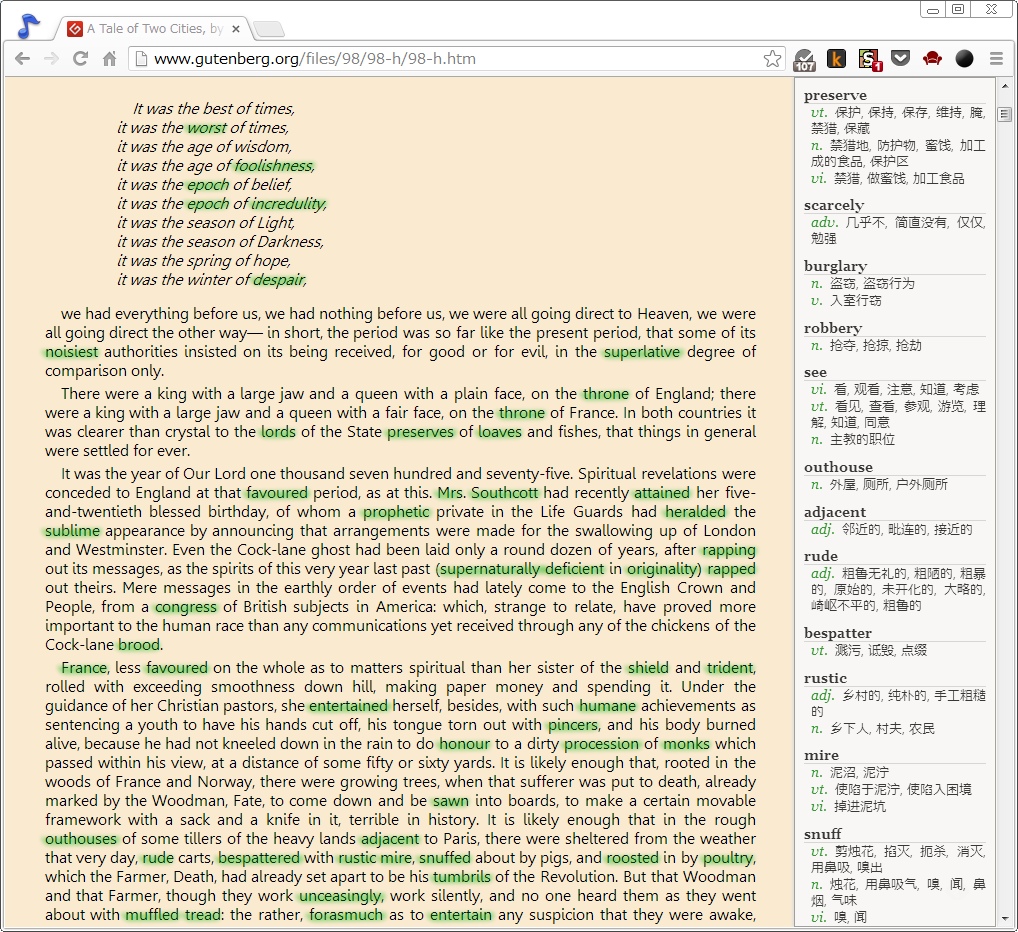The width and height of the screenshot is (1018, 932).
Task: Open a new browser tab
Action: (268, 28)
